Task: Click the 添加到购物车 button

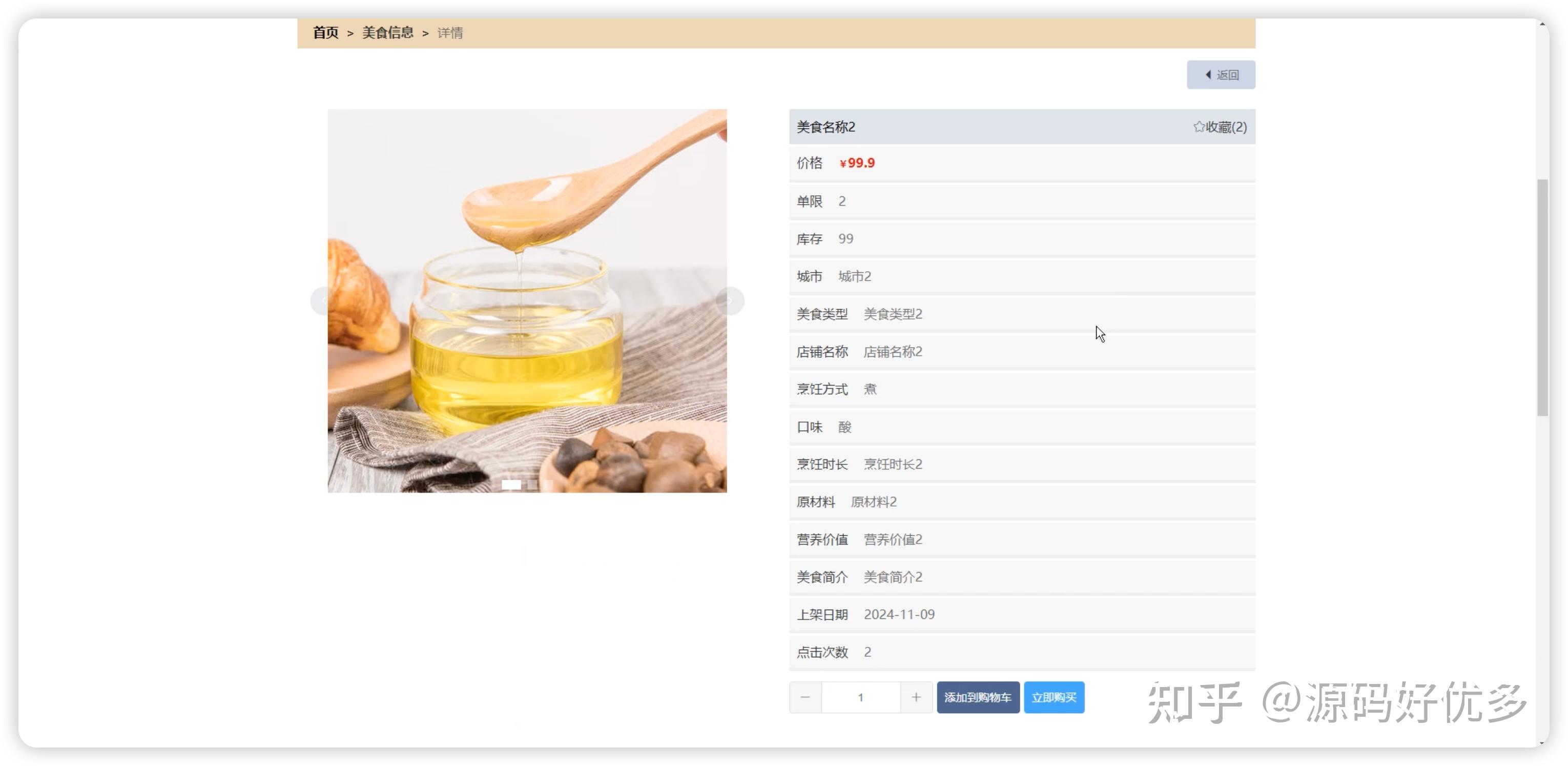Action: [978, 697]
